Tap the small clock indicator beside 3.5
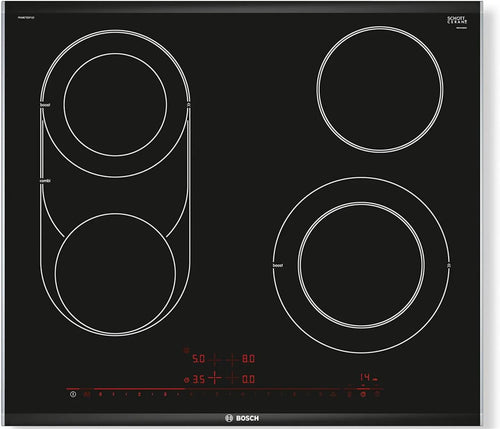The height and width of the screenshot is (429, 500). [186, 379]
